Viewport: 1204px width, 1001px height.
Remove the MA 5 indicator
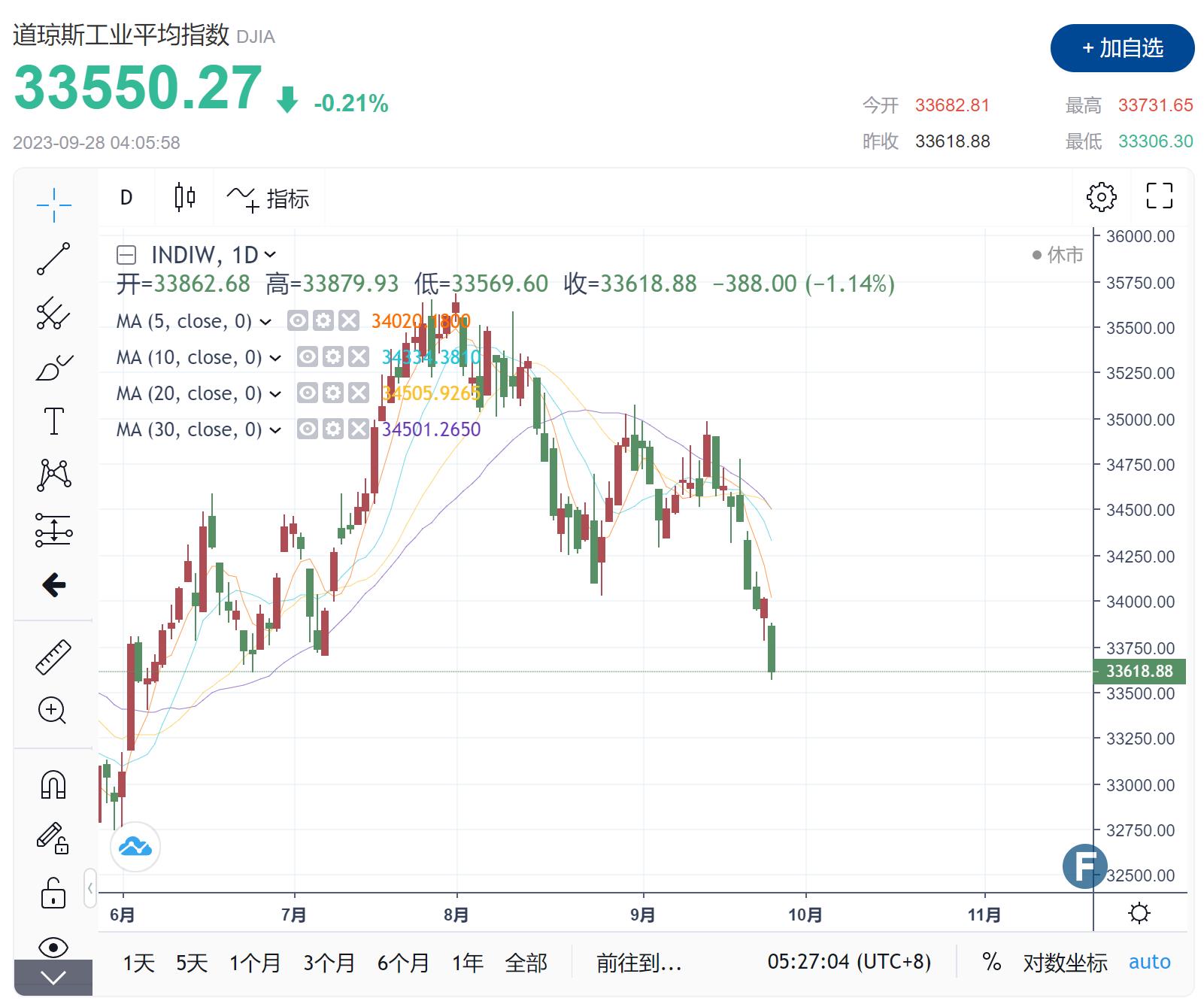tap(349, 321)
